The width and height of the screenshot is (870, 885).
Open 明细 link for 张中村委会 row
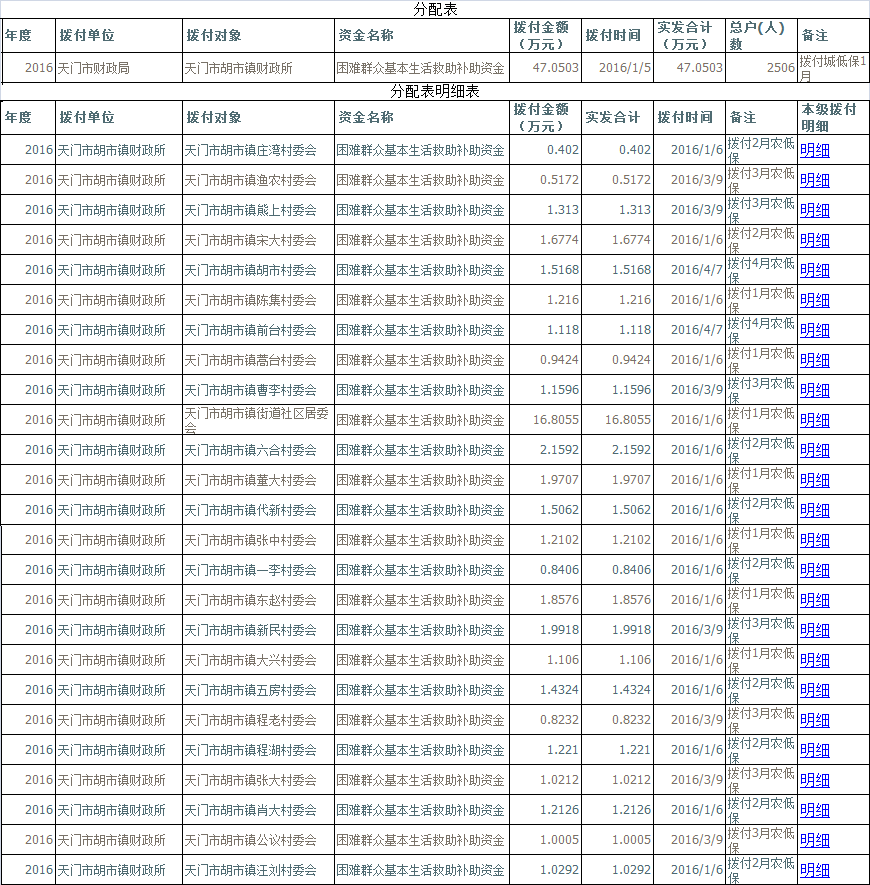(x=815, y=540)
